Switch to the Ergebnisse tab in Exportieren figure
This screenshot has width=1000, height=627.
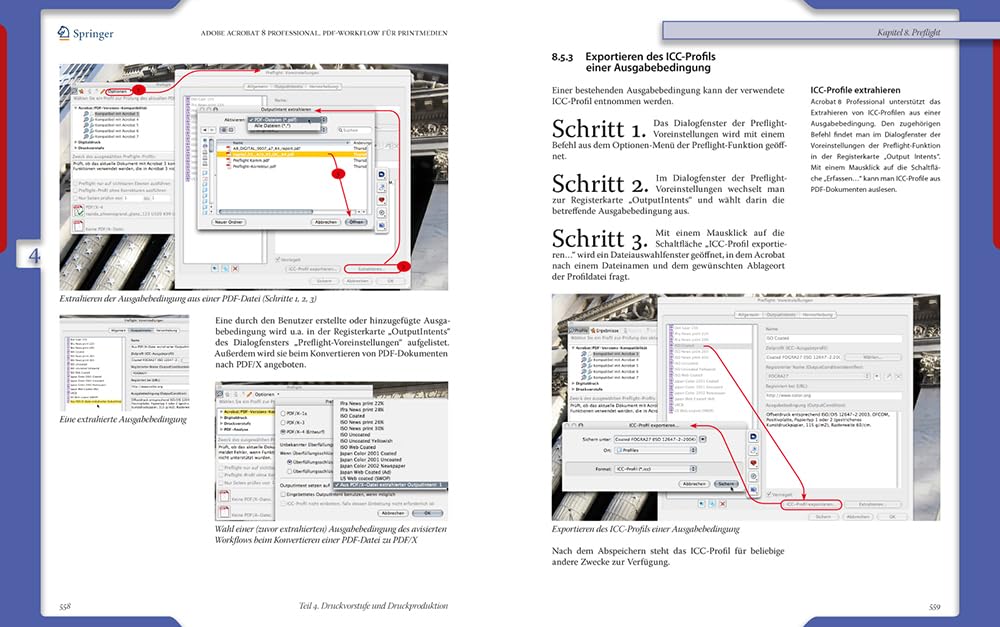point(605,330)
